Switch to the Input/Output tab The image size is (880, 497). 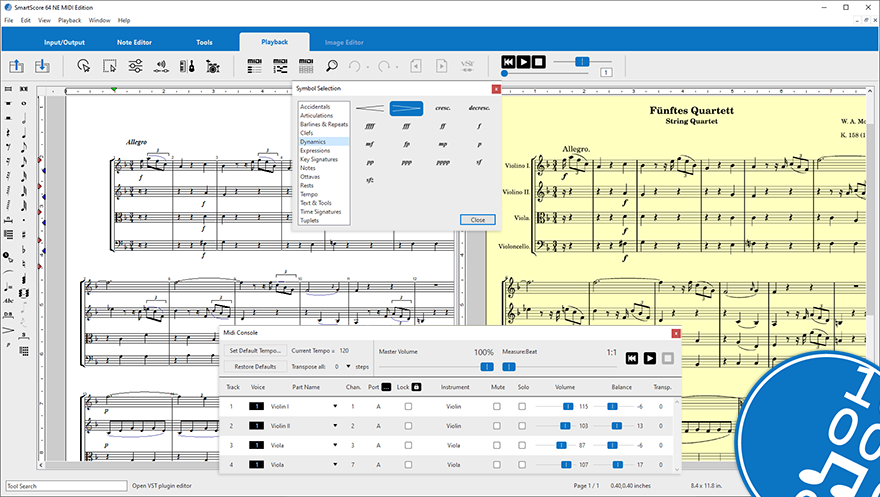[x=64, y=42]
